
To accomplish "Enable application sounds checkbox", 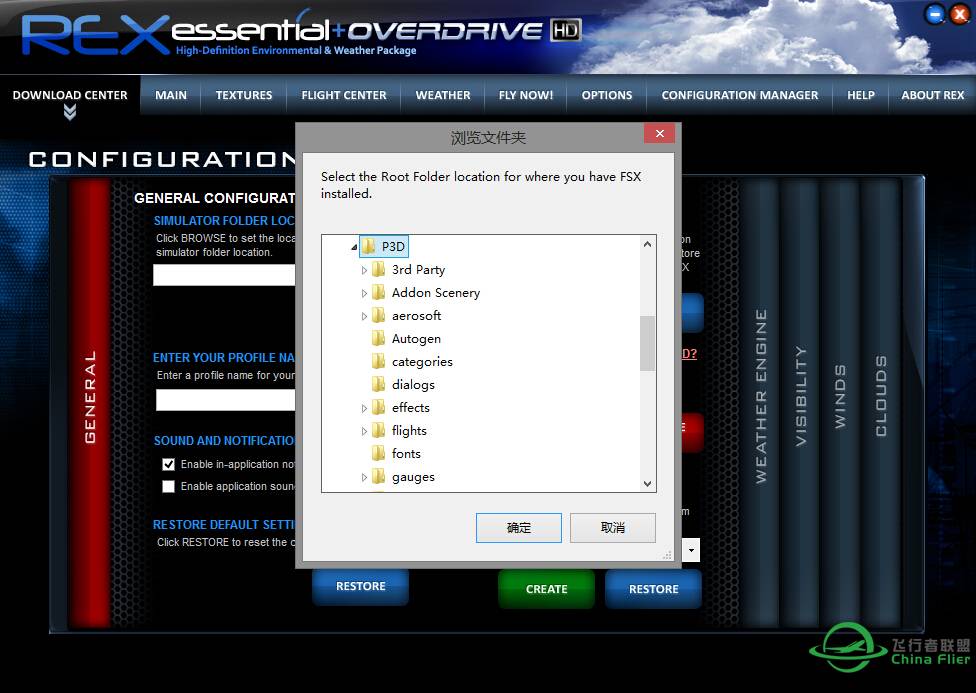I will [x=169, y=486].
